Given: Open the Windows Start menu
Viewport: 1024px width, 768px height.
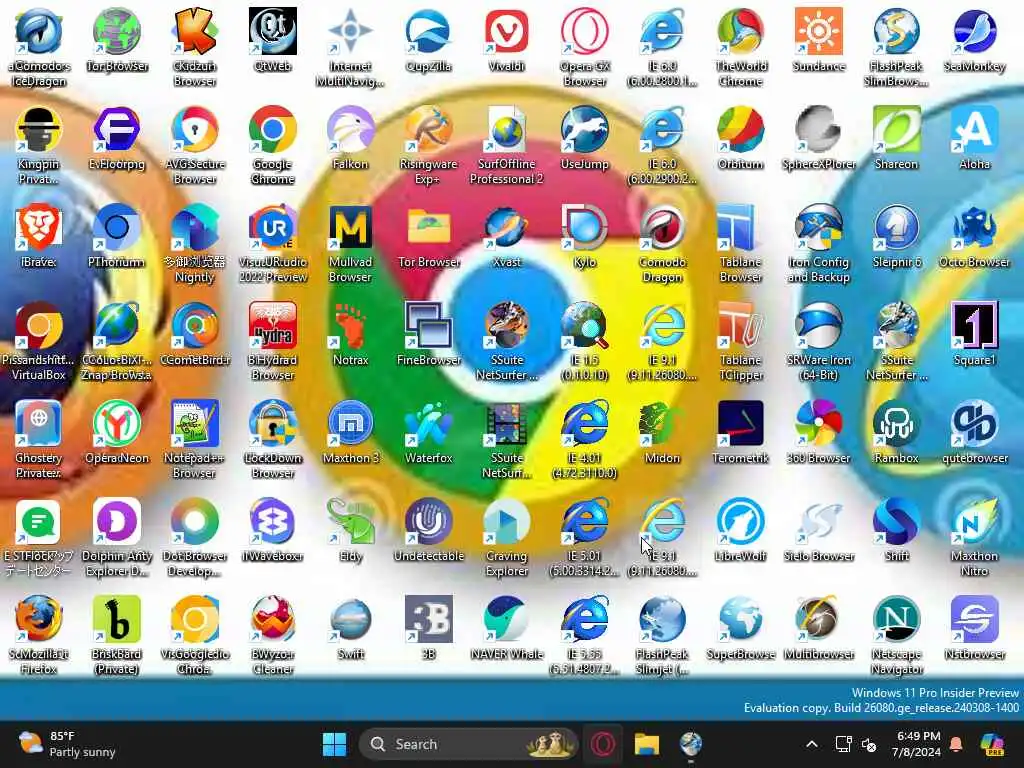Looking at the screenshot, I should pos(334,744).
